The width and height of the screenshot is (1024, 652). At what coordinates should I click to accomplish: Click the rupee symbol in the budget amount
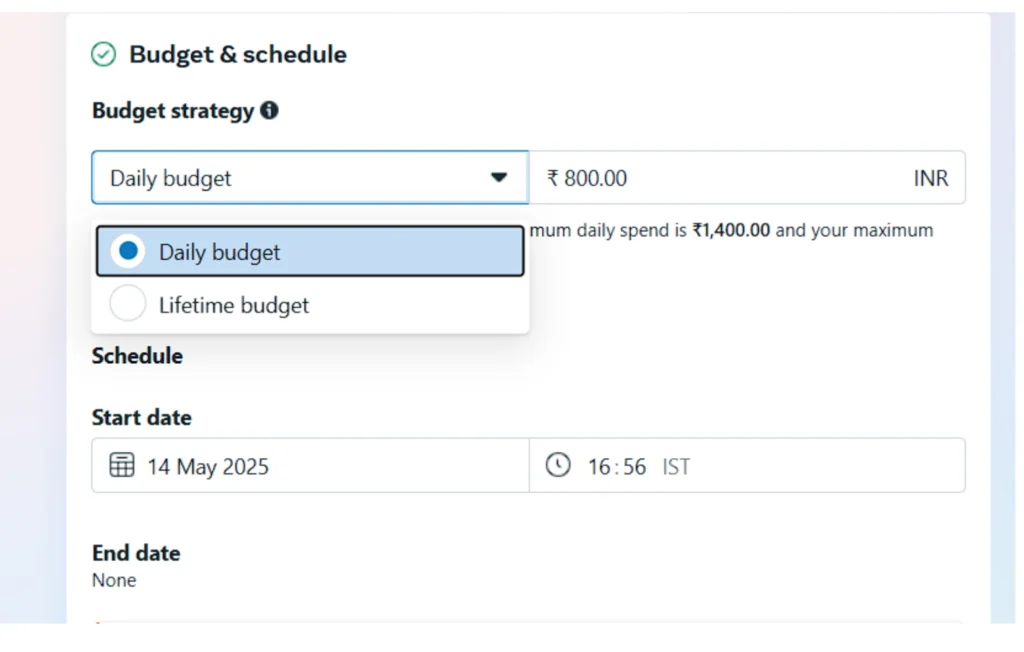(x=552, y=178)
